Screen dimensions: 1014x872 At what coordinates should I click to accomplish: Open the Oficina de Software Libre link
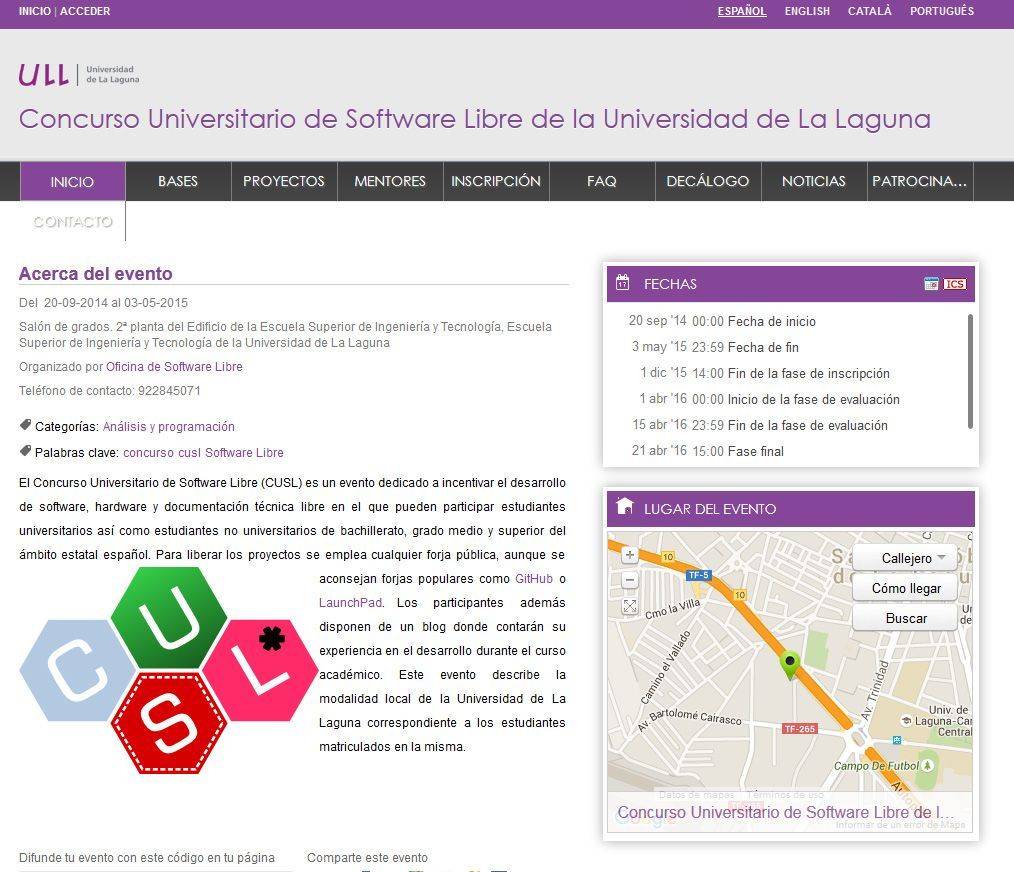pos(174,367)
